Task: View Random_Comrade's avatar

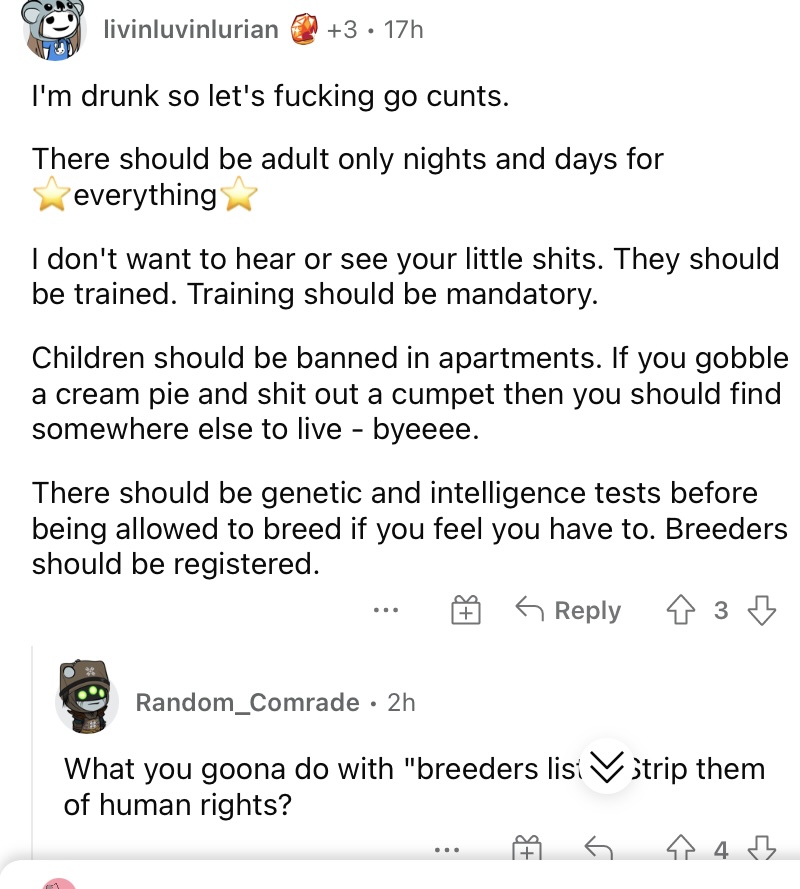Action: click(86, 696)
